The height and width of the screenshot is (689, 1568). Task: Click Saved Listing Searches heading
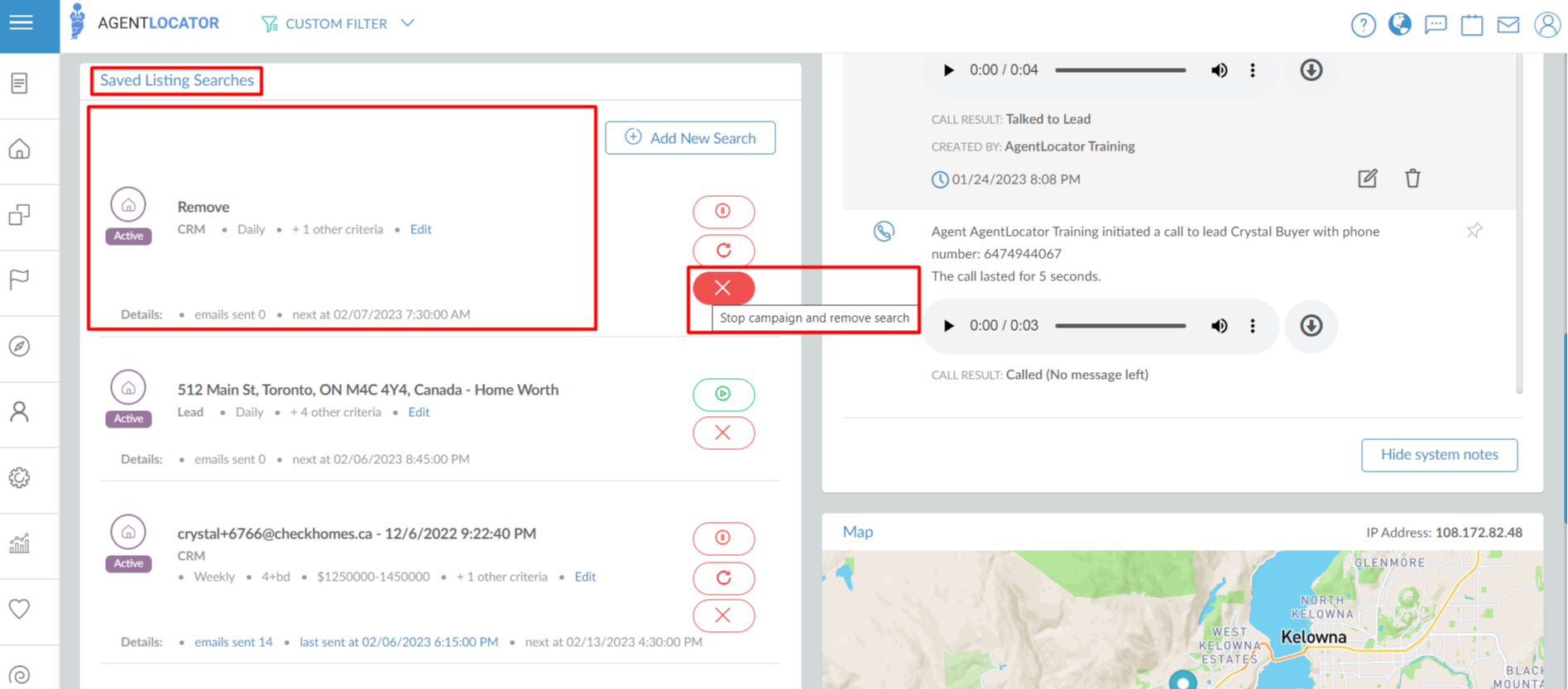click(x=177, y=80)
